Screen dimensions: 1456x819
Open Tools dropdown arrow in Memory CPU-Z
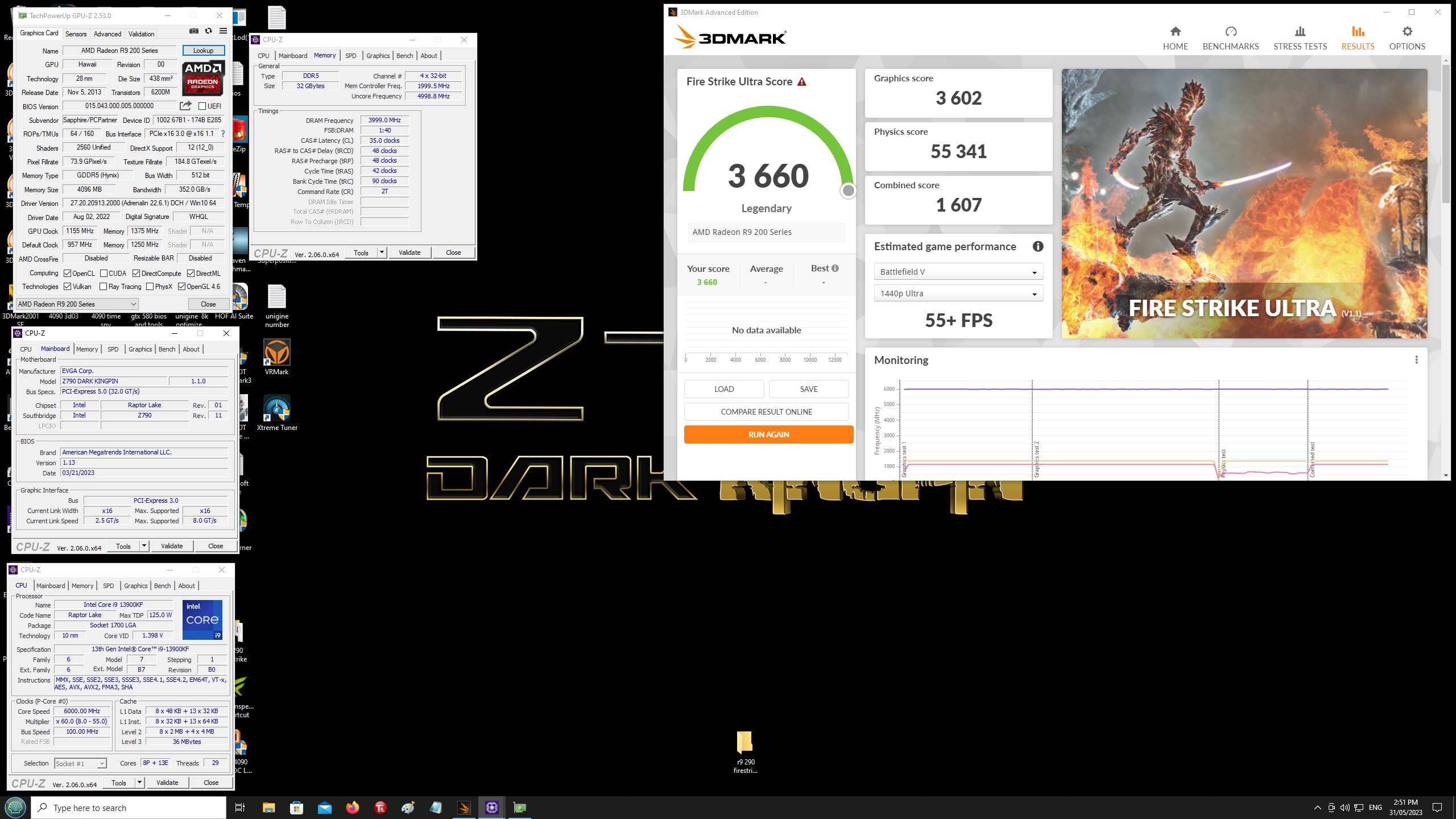pos(382,253)
